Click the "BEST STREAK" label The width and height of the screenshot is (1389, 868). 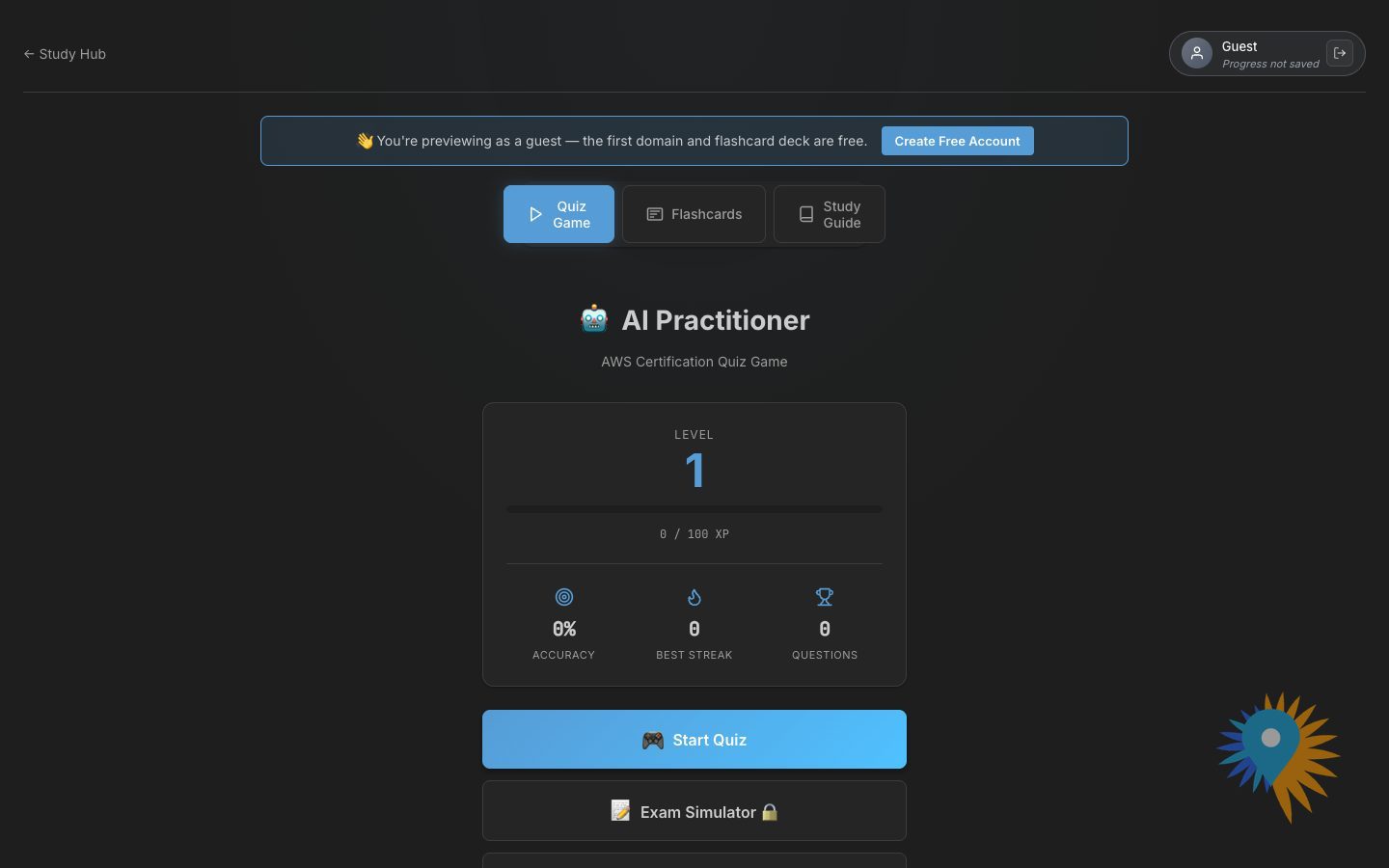tap(694, 655)
